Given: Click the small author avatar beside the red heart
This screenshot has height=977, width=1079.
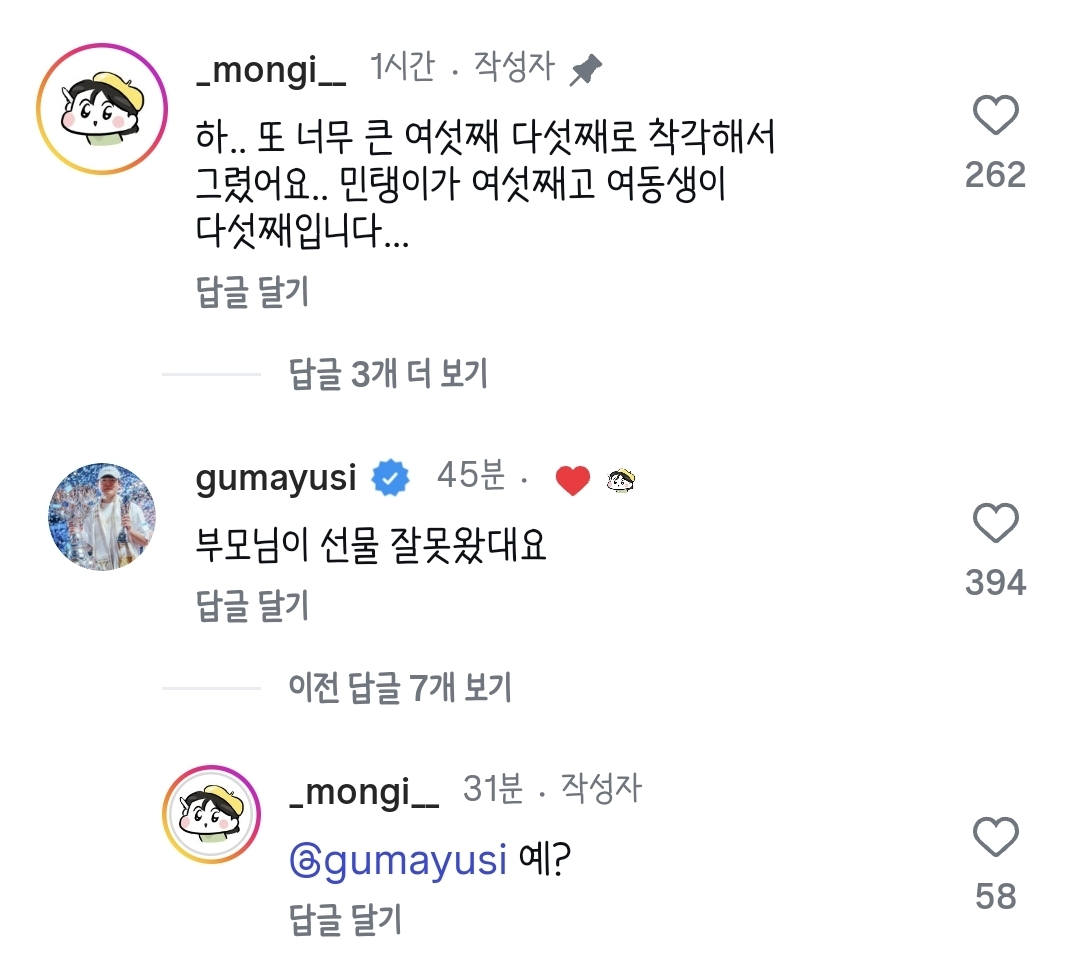Looking at the screenshot, I should coord(621,480).
